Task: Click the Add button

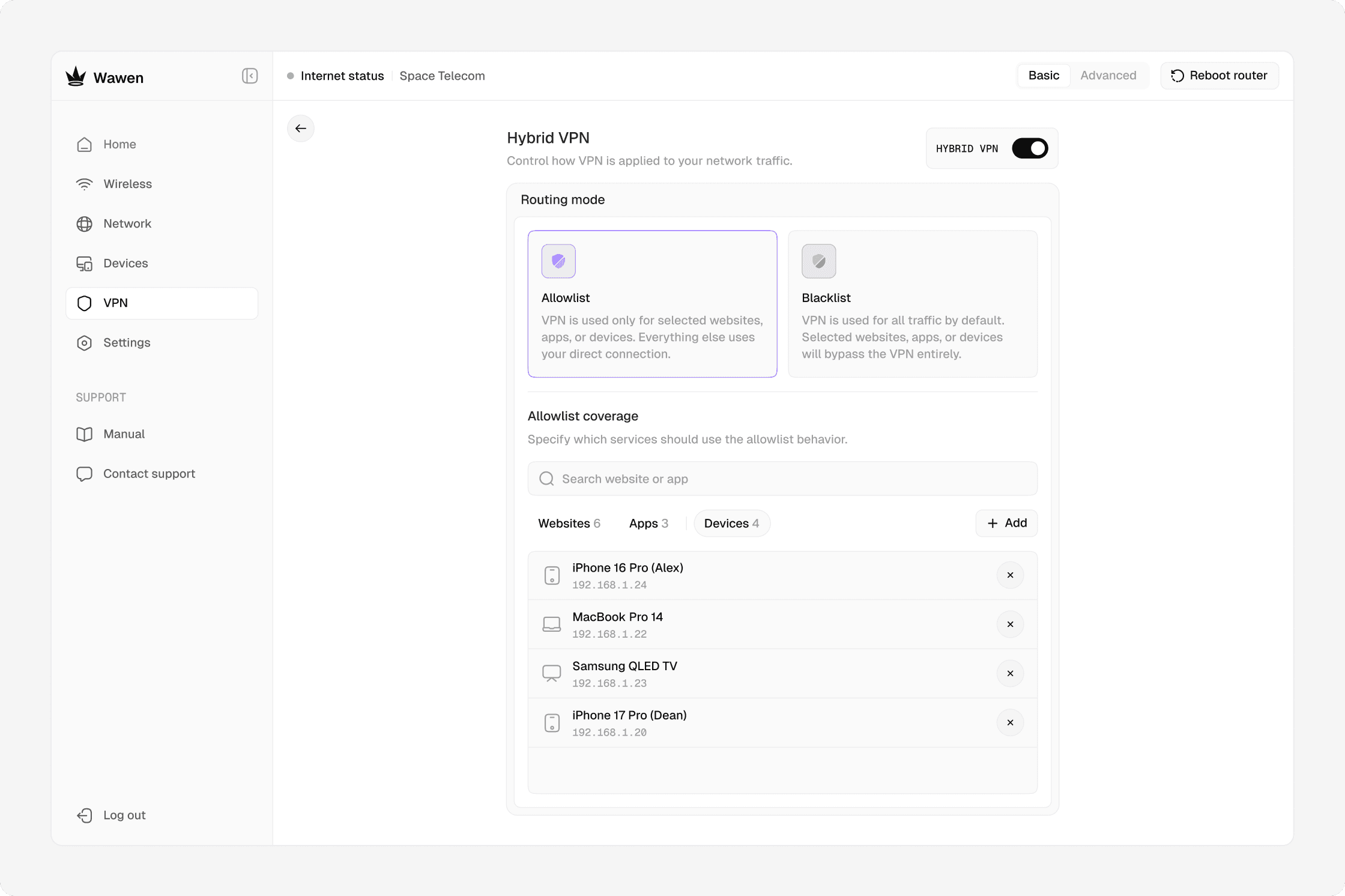Action: click(x=1006, y=523)
